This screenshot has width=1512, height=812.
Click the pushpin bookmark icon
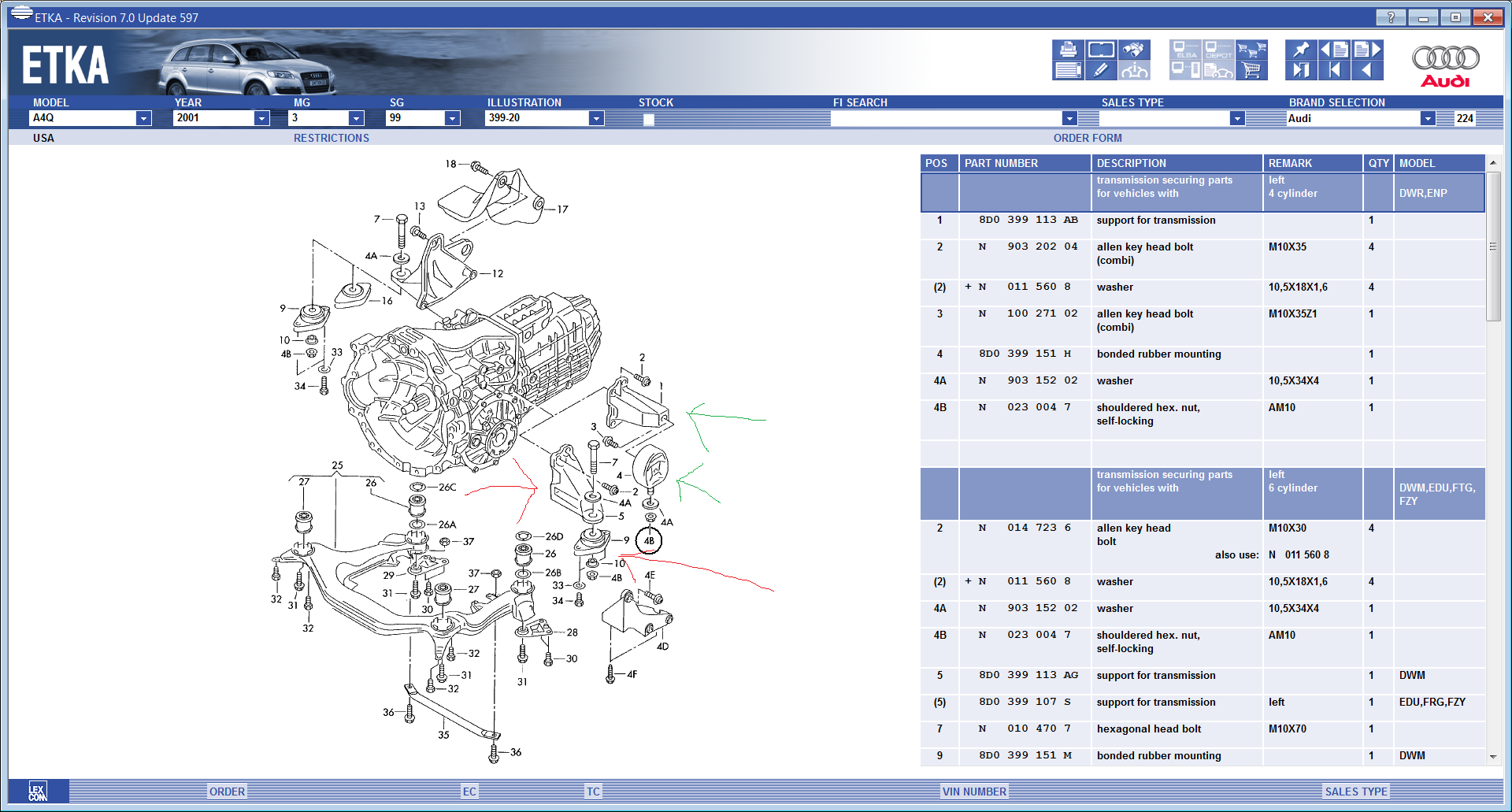pos(1301,49)
